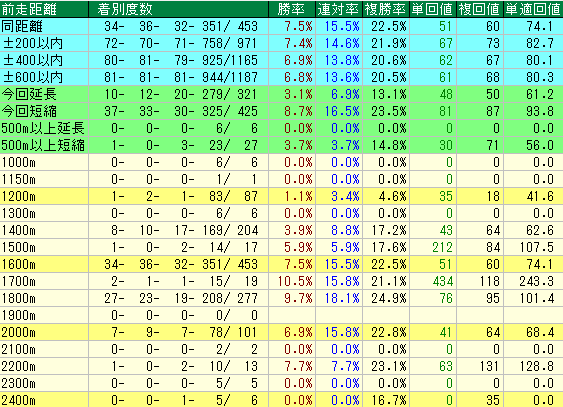Click the 2400m row label
The height and width of the screenshot is (407, 563).
(x=19, y=400)
